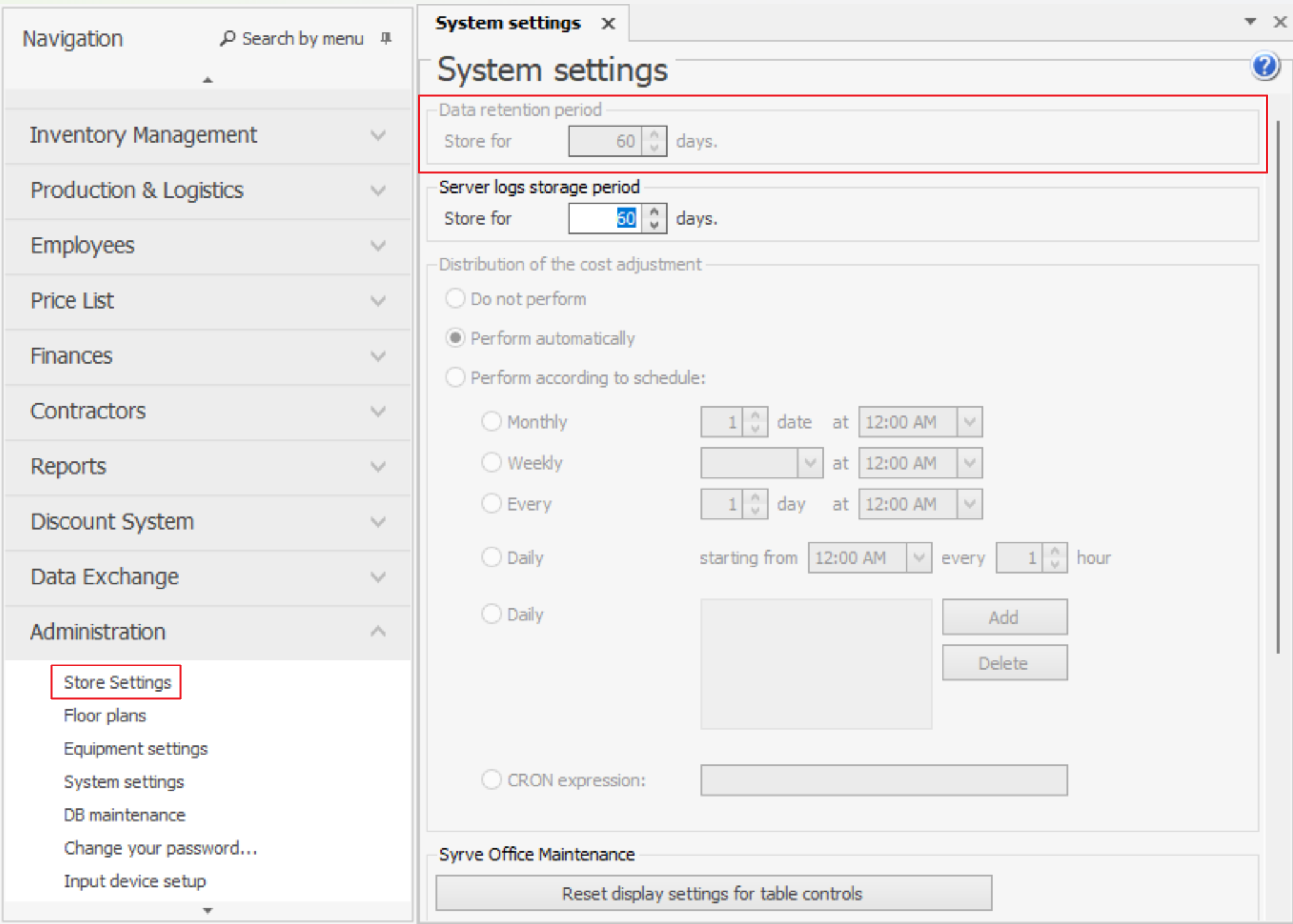Close the System settings tab
The height and width of the screenshot is (924, 1293).
pos(608,24)
